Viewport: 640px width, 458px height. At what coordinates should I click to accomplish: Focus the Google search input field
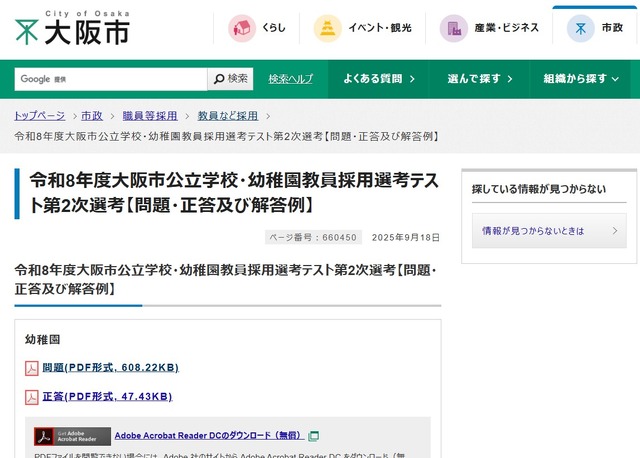coord(111,79)
